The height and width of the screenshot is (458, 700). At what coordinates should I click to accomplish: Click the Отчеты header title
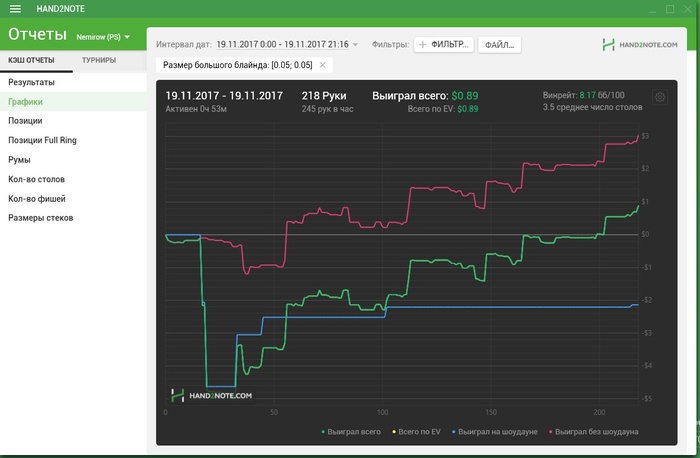pyautogui.click(x=38, y=34)
